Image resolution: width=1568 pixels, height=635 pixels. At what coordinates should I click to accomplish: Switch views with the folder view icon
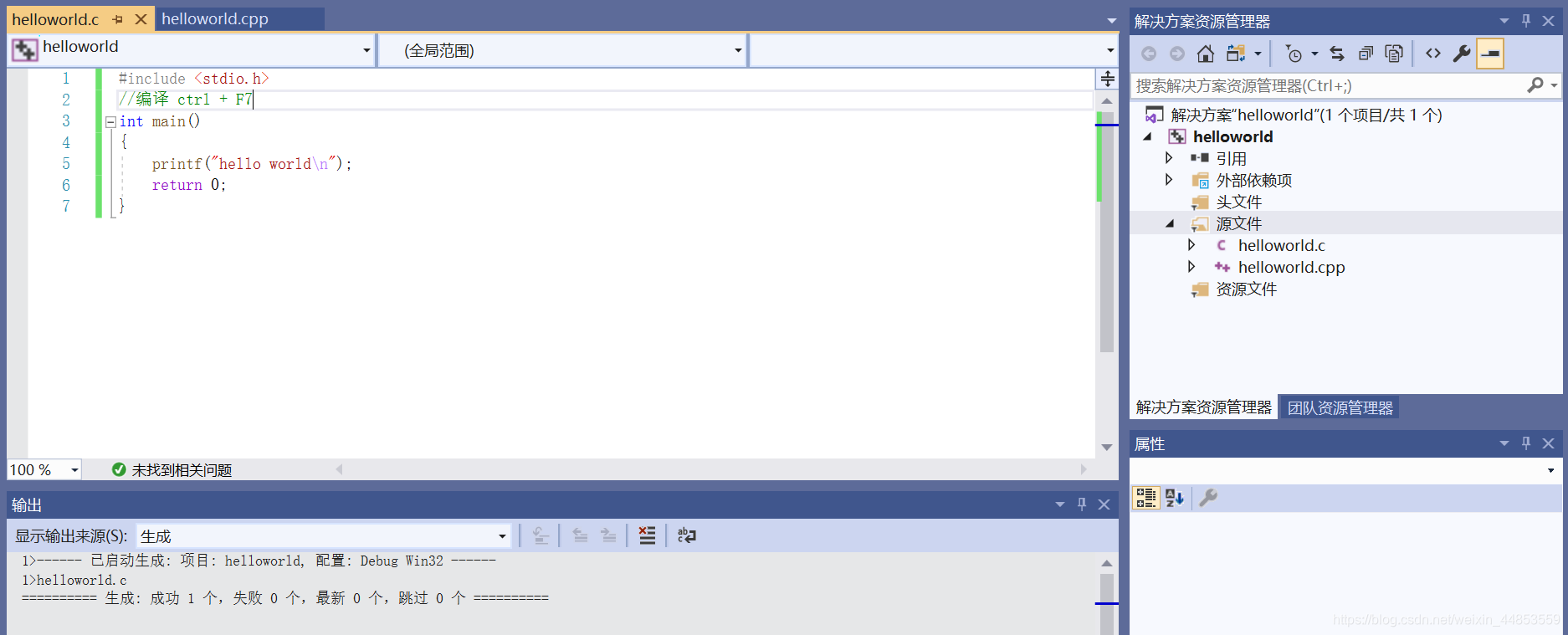point(1236,54)
